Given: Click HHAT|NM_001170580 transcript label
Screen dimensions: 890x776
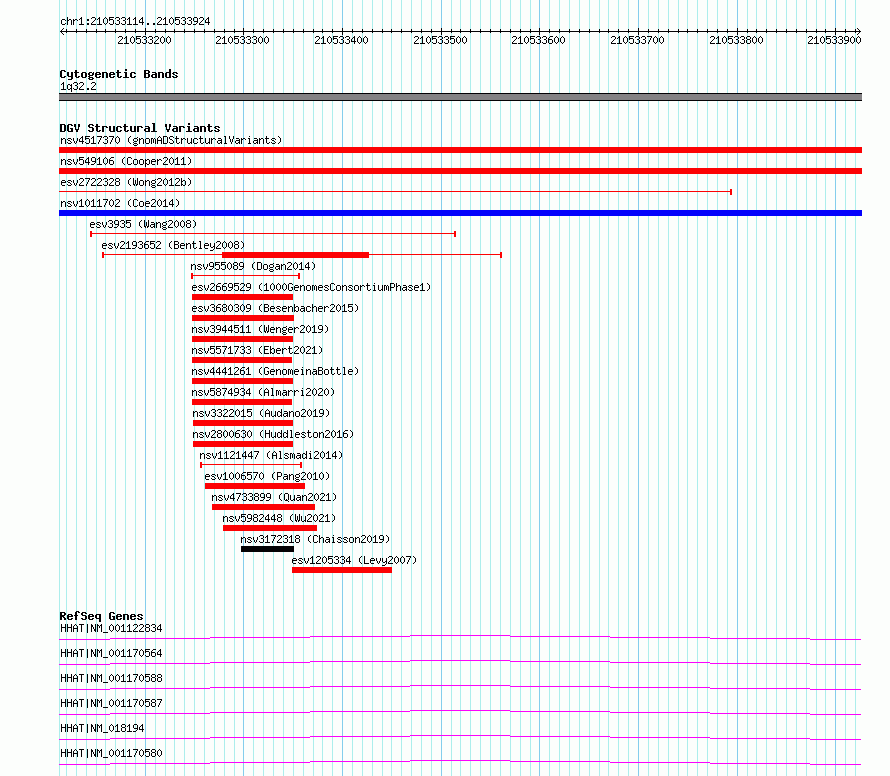Looking at the screenshot, I should click(x=111, y=753).
